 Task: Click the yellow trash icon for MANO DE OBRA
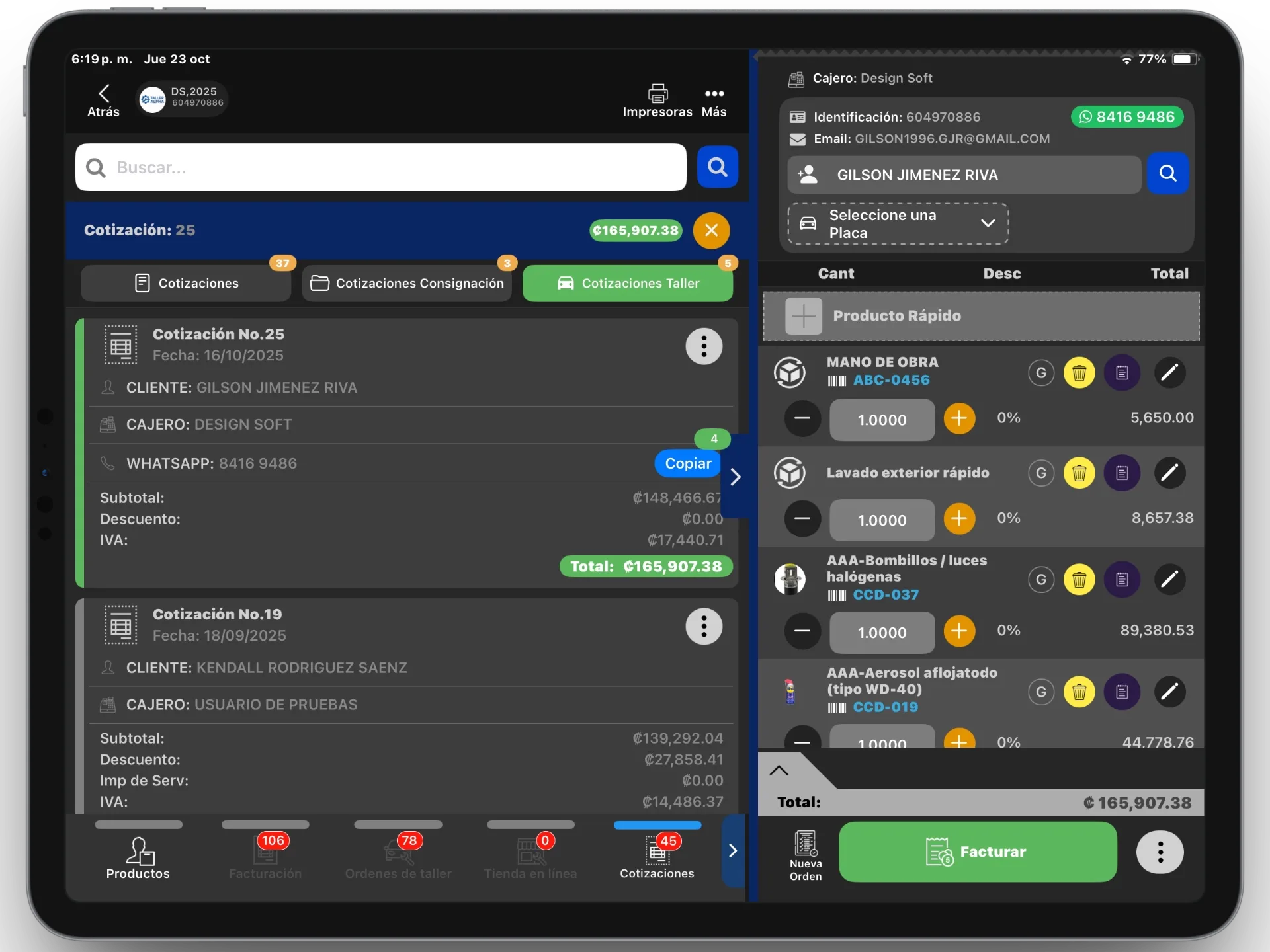pos(1079,373)
